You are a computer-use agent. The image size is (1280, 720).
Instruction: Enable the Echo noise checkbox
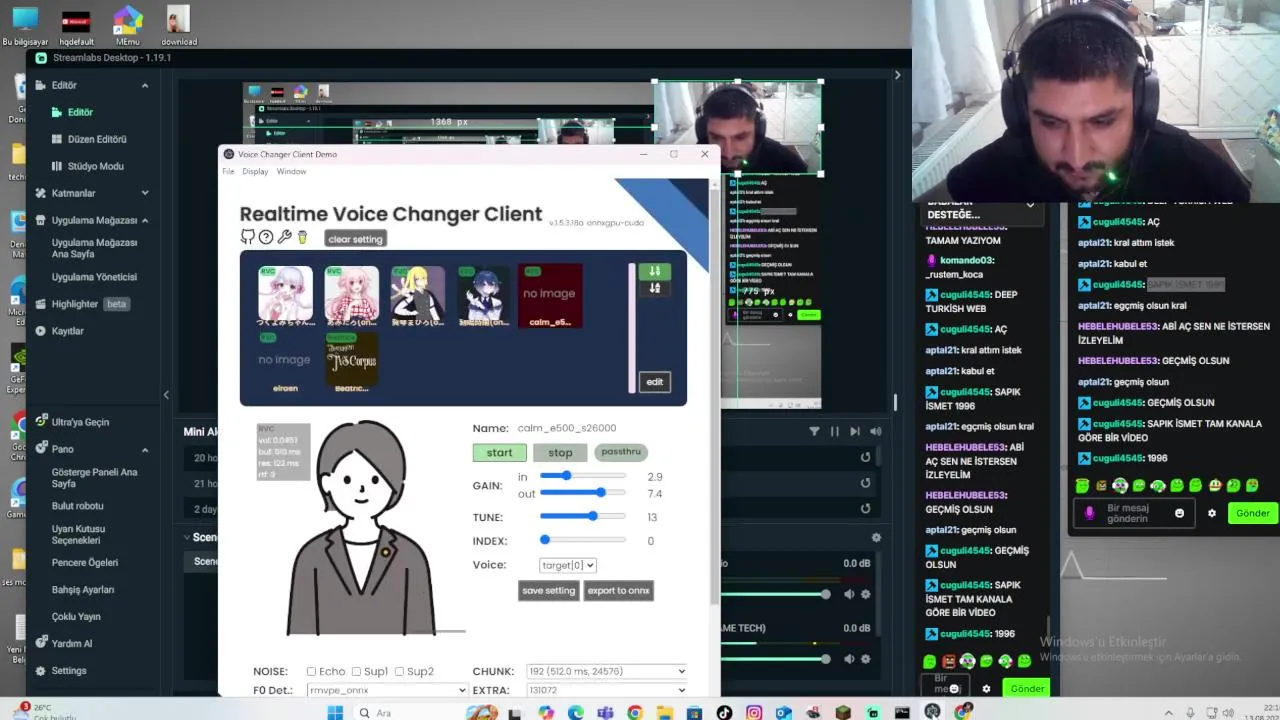(311, 672)
